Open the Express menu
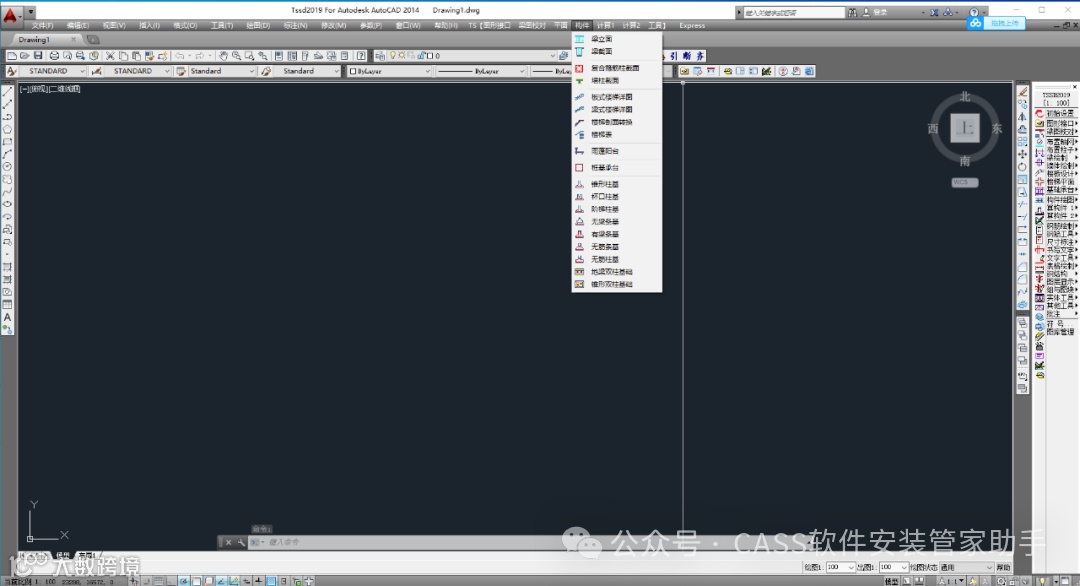This screenshot has height=586, width=1080. click(692, 25)
